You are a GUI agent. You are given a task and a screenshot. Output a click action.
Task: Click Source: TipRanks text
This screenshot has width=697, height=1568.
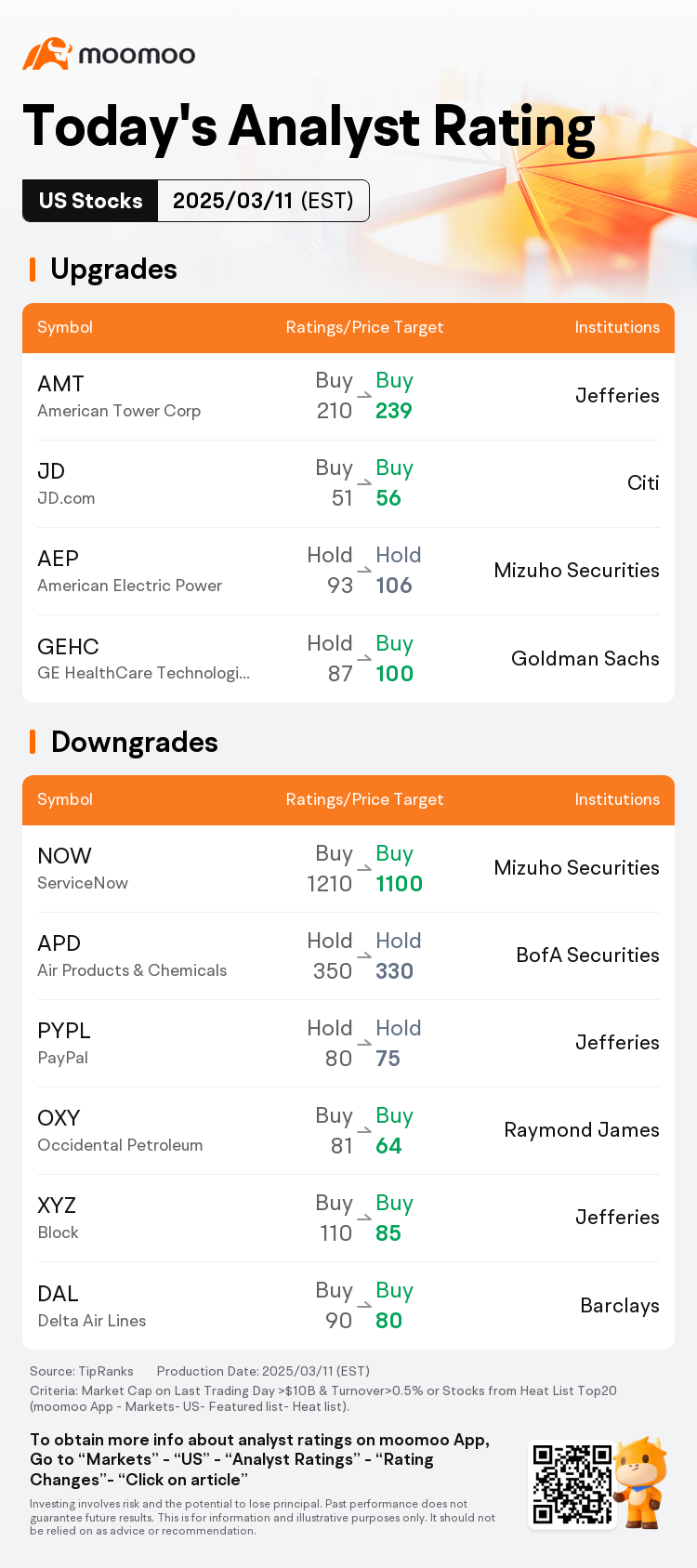82,1371
